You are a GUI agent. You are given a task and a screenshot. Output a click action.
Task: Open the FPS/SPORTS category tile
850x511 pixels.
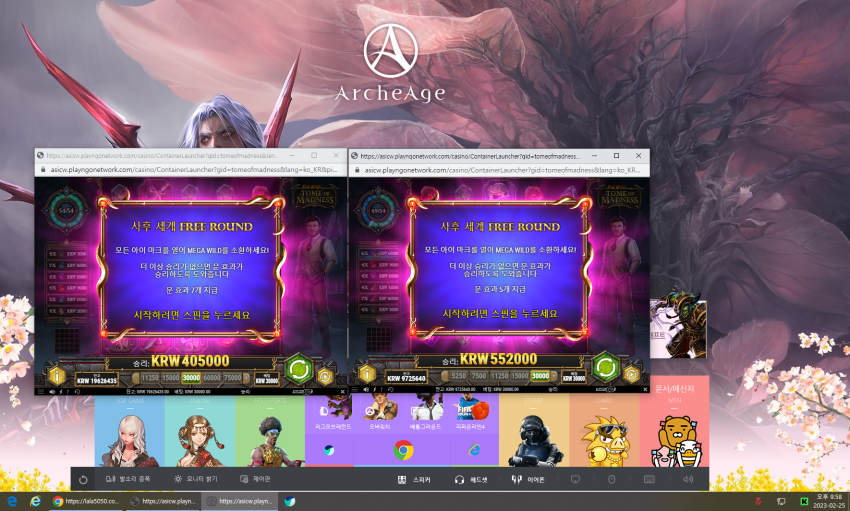coord(270,431)
